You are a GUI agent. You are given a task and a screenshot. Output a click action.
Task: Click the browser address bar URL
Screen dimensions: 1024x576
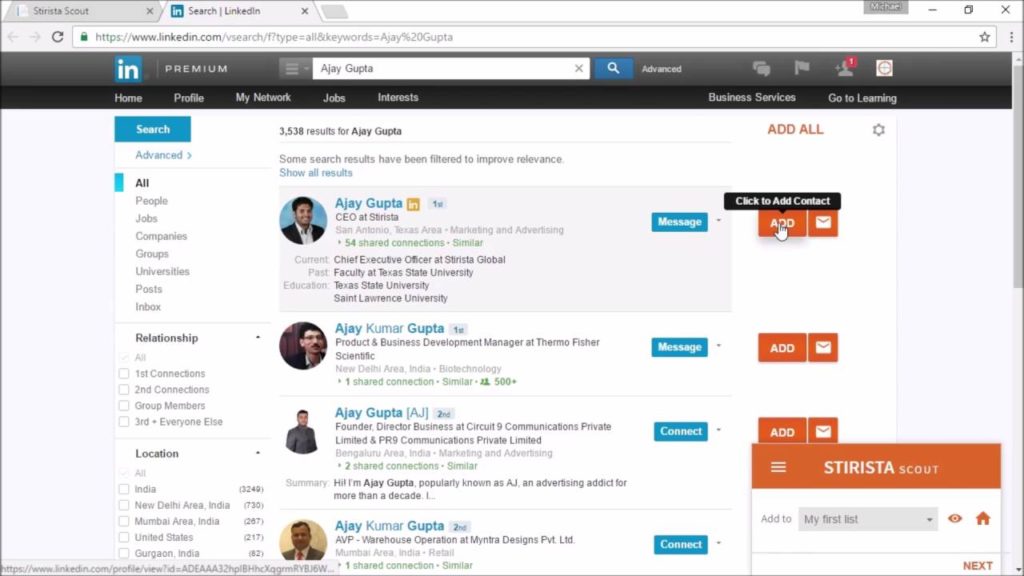point(274,37)
